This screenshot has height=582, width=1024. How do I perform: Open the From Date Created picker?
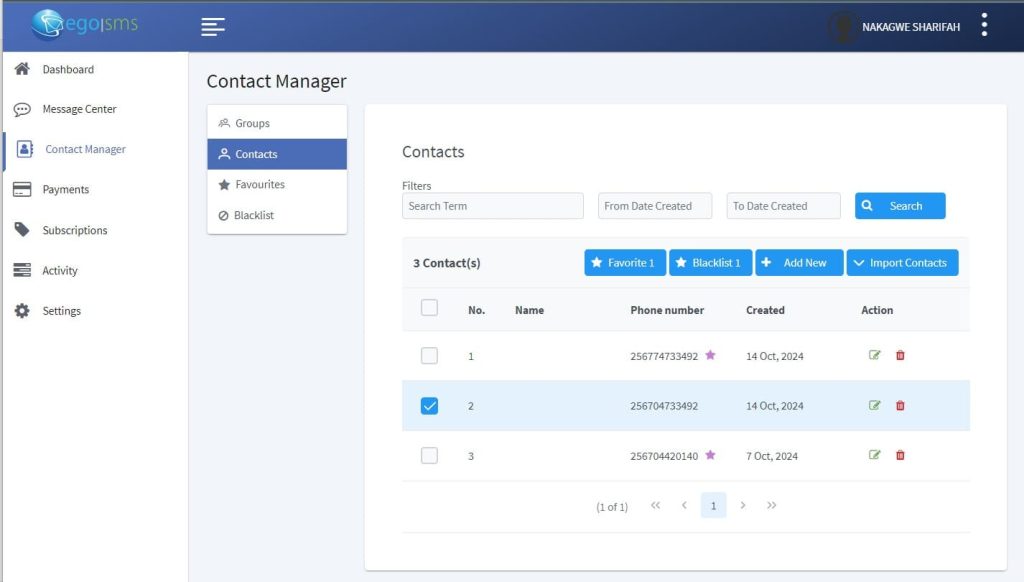point(654,206)
